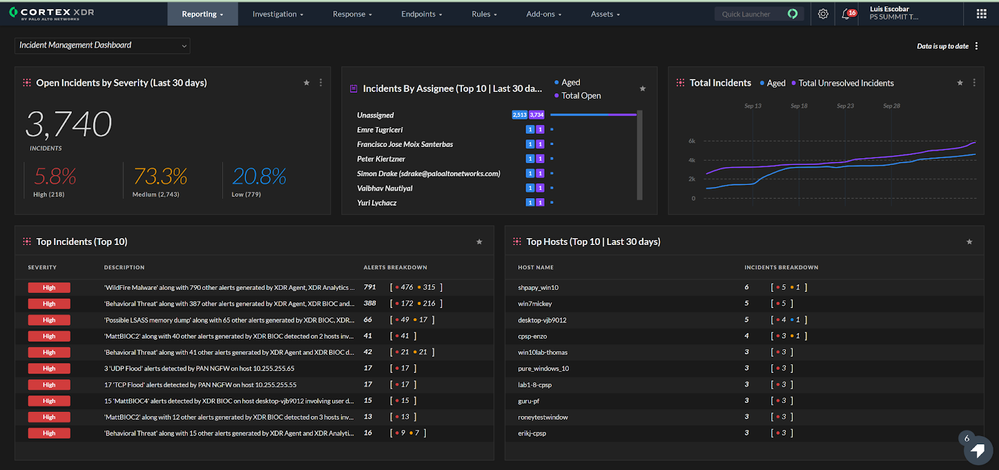Screen dimensions: 999x470
Task: Open the settings gear icon
Action: (823, 14)
